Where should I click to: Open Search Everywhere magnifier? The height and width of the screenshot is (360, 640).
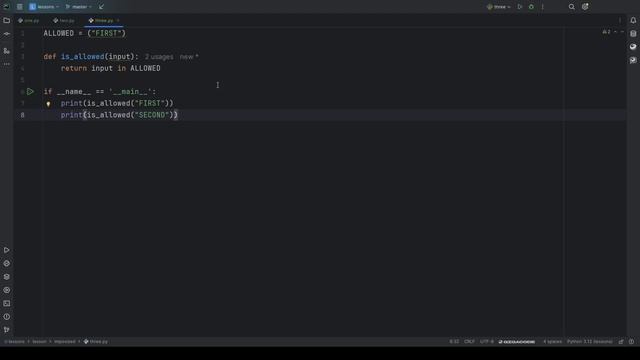click(571, 7)
